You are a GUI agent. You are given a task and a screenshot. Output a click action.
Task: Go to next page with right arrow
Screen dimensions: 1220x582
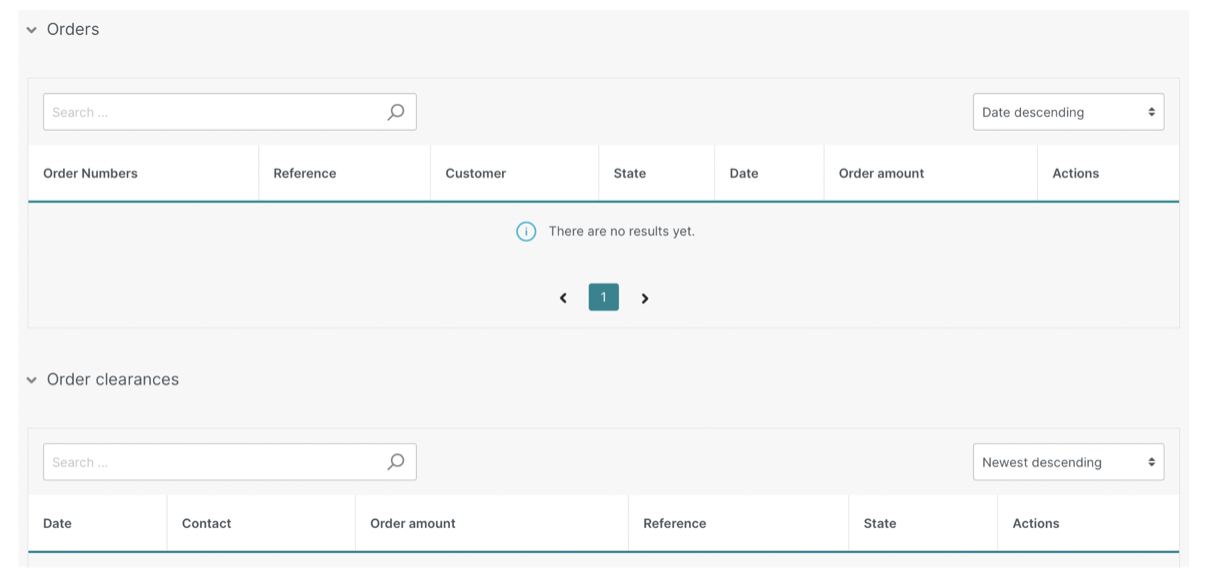pyautogui.click(x=645, y=298)
